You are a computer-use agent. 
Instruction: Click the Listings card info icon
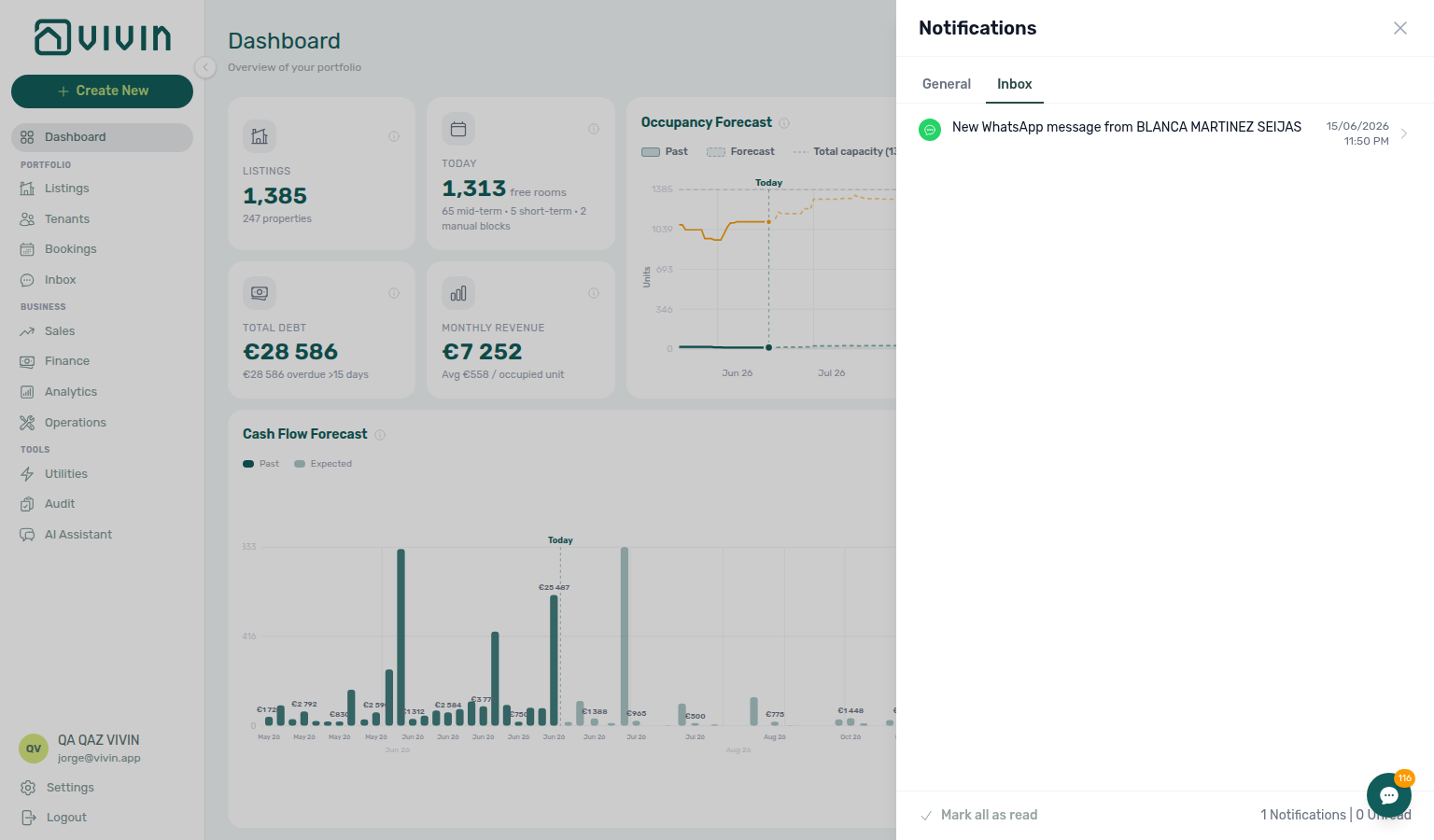pyautogui.click(x=394, y=136)
